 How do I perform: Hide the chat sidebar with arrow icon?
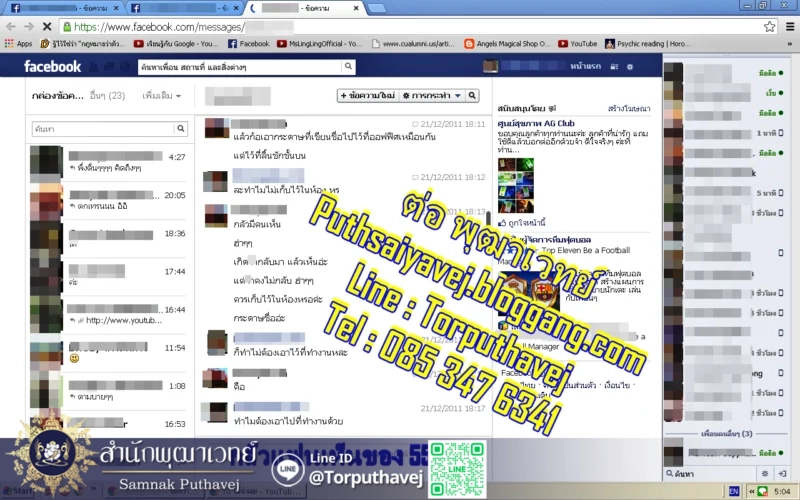click(781, 474)
